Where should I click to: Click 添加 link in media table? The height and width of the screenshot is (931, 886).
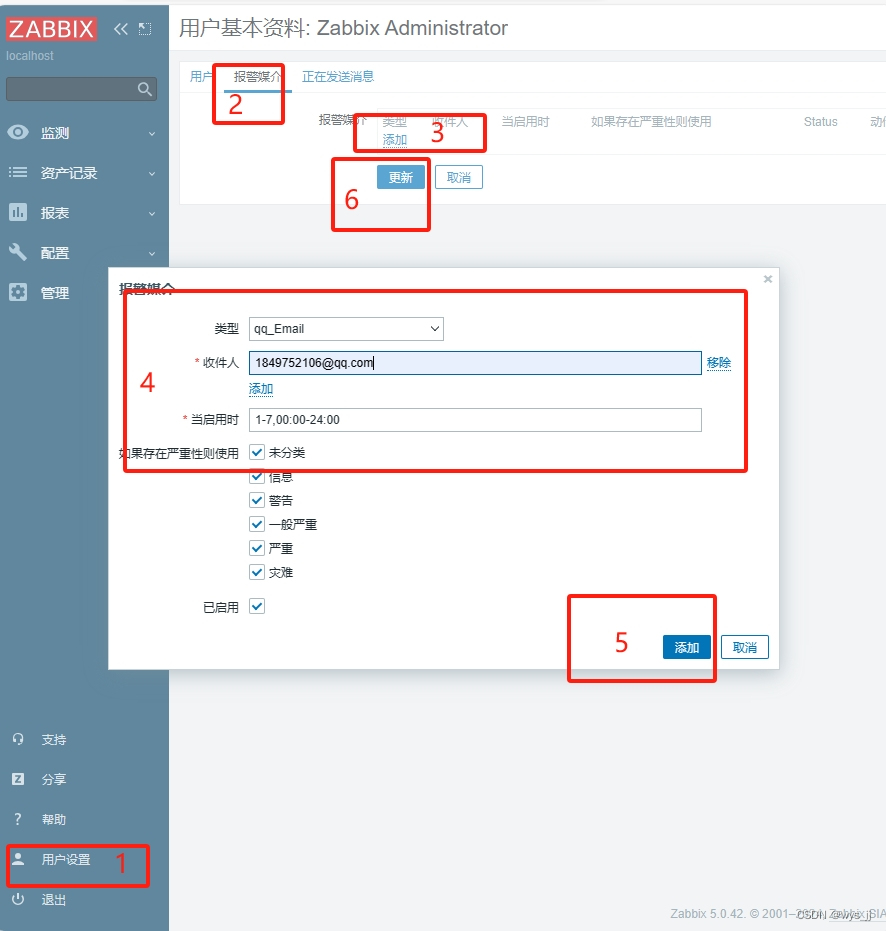click(395, 140)
